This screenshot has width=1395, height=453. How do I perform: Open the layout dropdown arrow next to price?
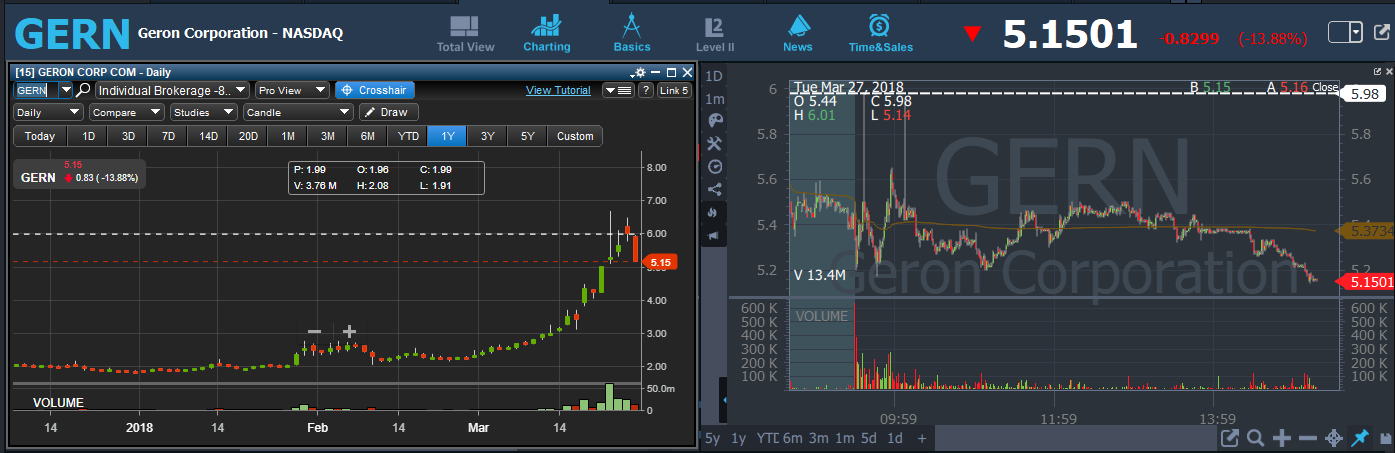[1356, 33]
